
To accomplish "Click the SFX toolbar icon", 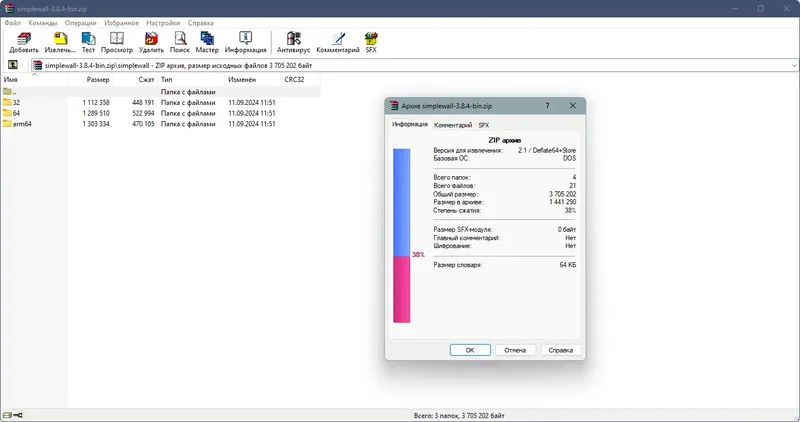I will coord(371,39).
